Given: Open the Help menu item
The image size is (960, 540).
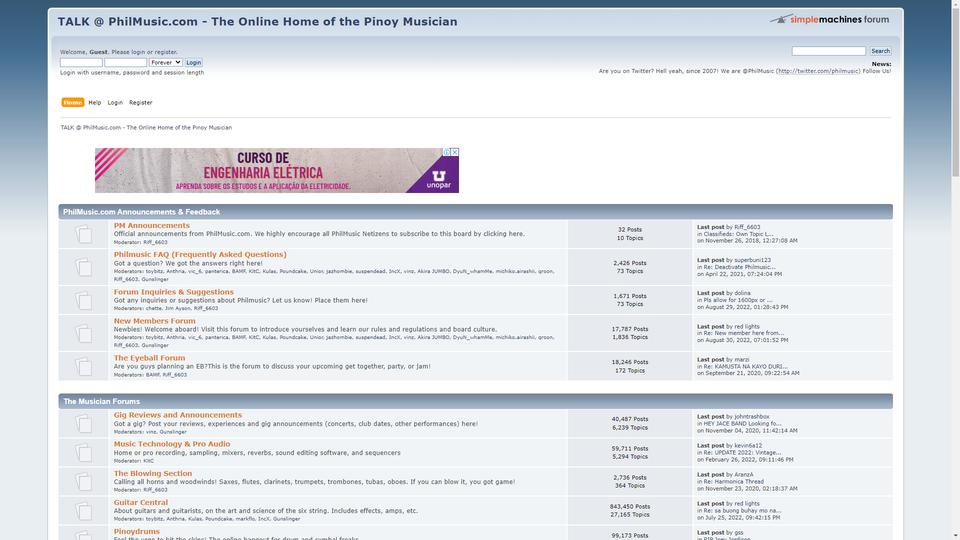Looking at the screenshot, I should click(x=94, y=102).
